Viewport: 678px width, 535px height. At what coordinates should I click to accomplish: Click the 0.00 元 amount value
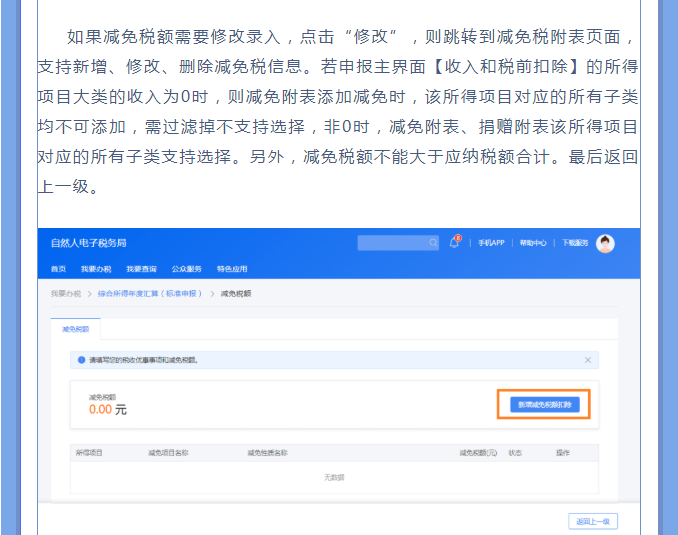(108, 410)
